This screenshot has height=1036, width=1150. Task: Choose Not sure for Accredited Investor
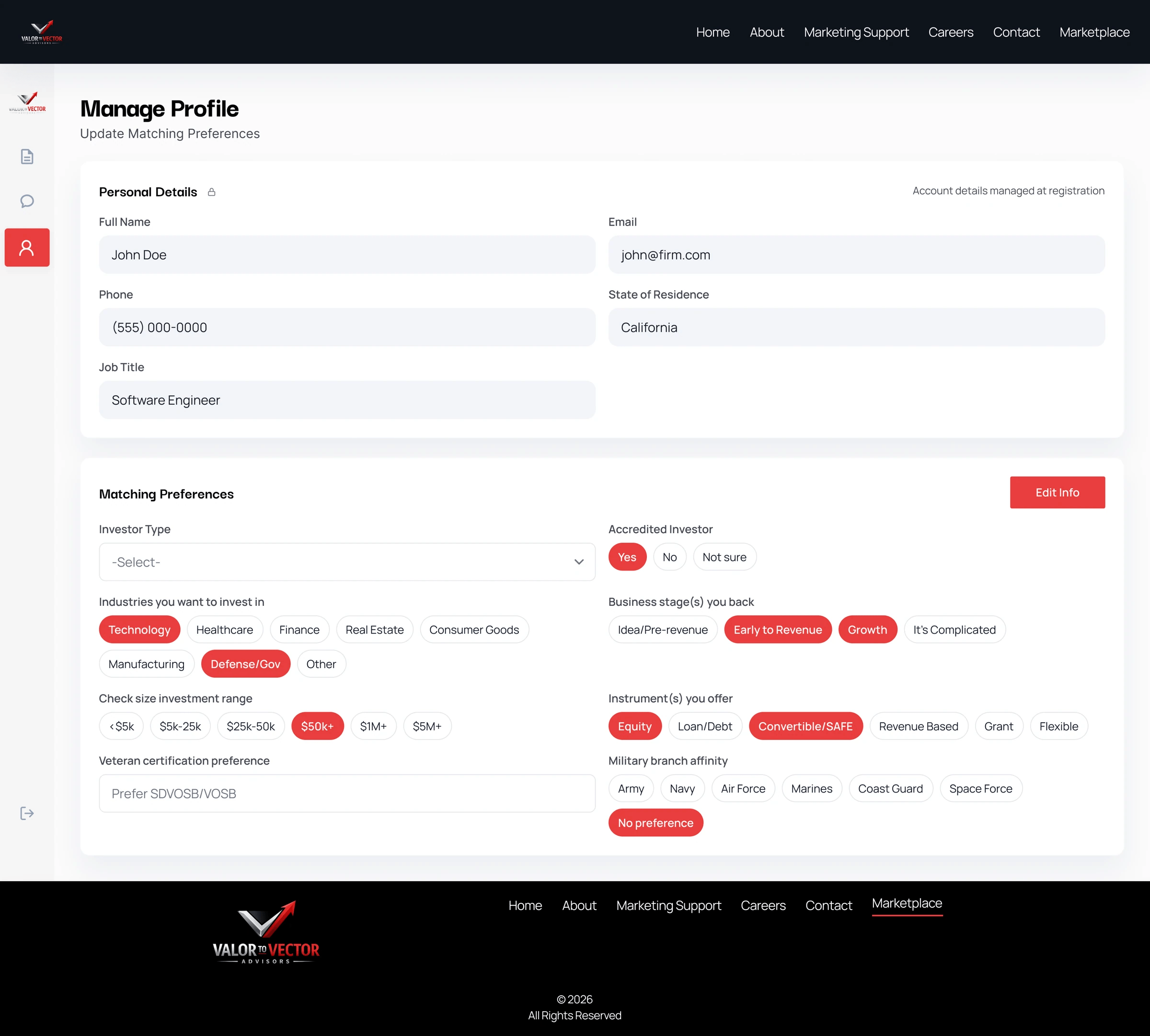coord(724,557)
